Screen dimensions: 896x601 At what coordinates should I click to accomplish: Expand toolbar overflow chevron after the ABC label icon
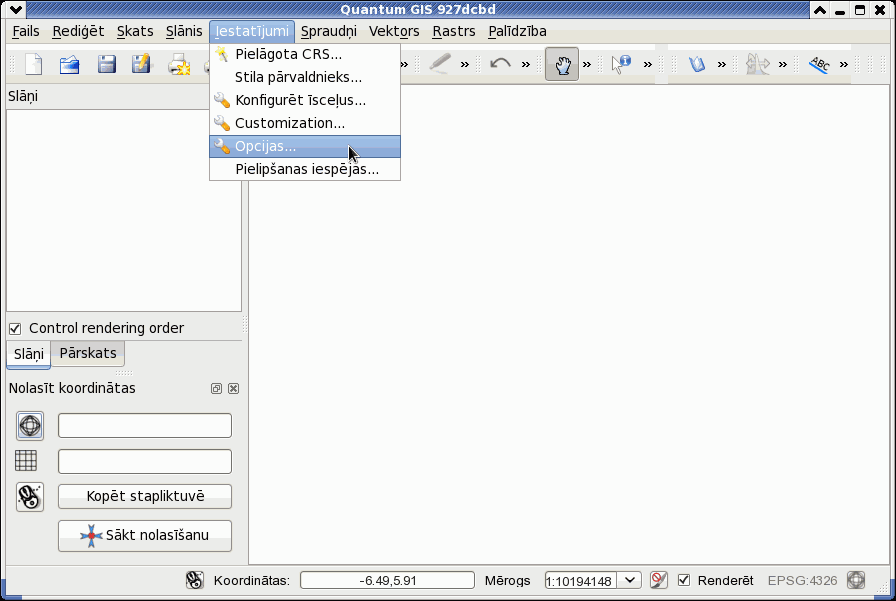tap(844, 65)
